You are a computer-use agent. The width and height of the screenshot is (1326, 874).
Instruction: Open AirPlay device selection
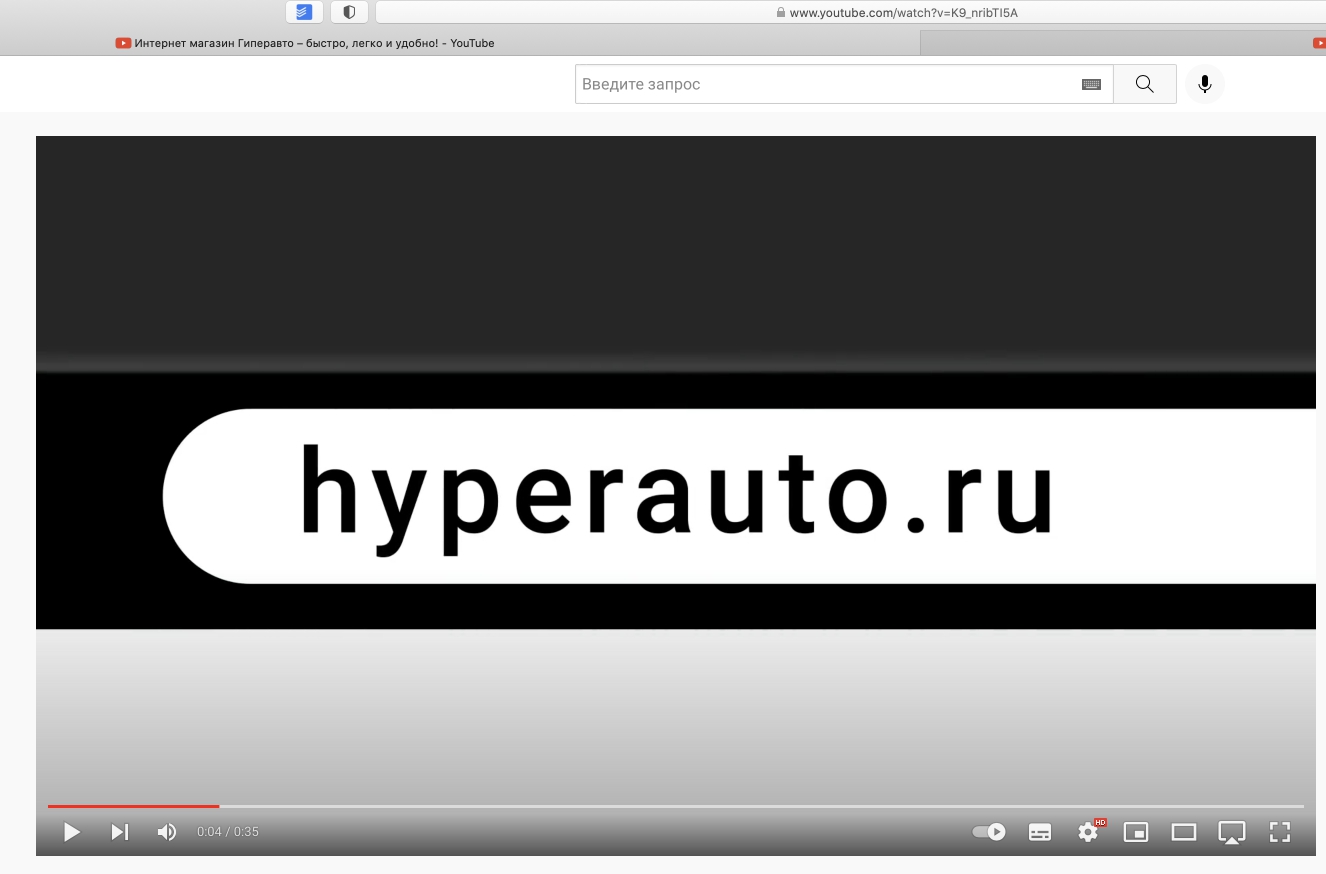tap(1231, 832)
